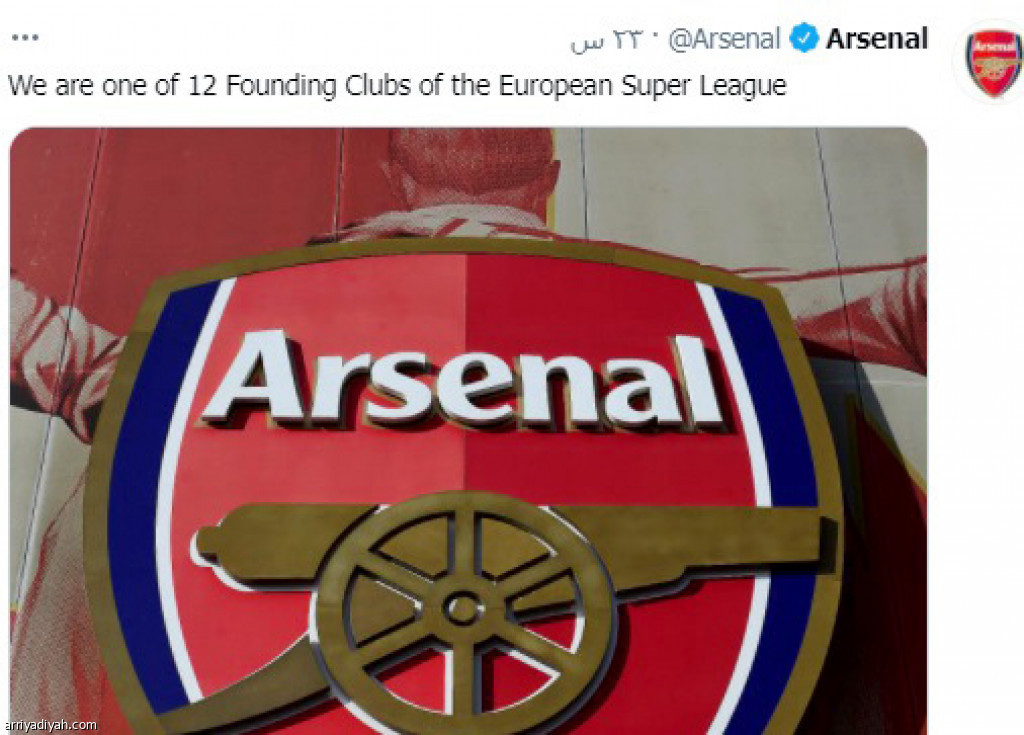Click the number 12 in the tweet text
1024x735 pixels.
click(x=202, y=86)
